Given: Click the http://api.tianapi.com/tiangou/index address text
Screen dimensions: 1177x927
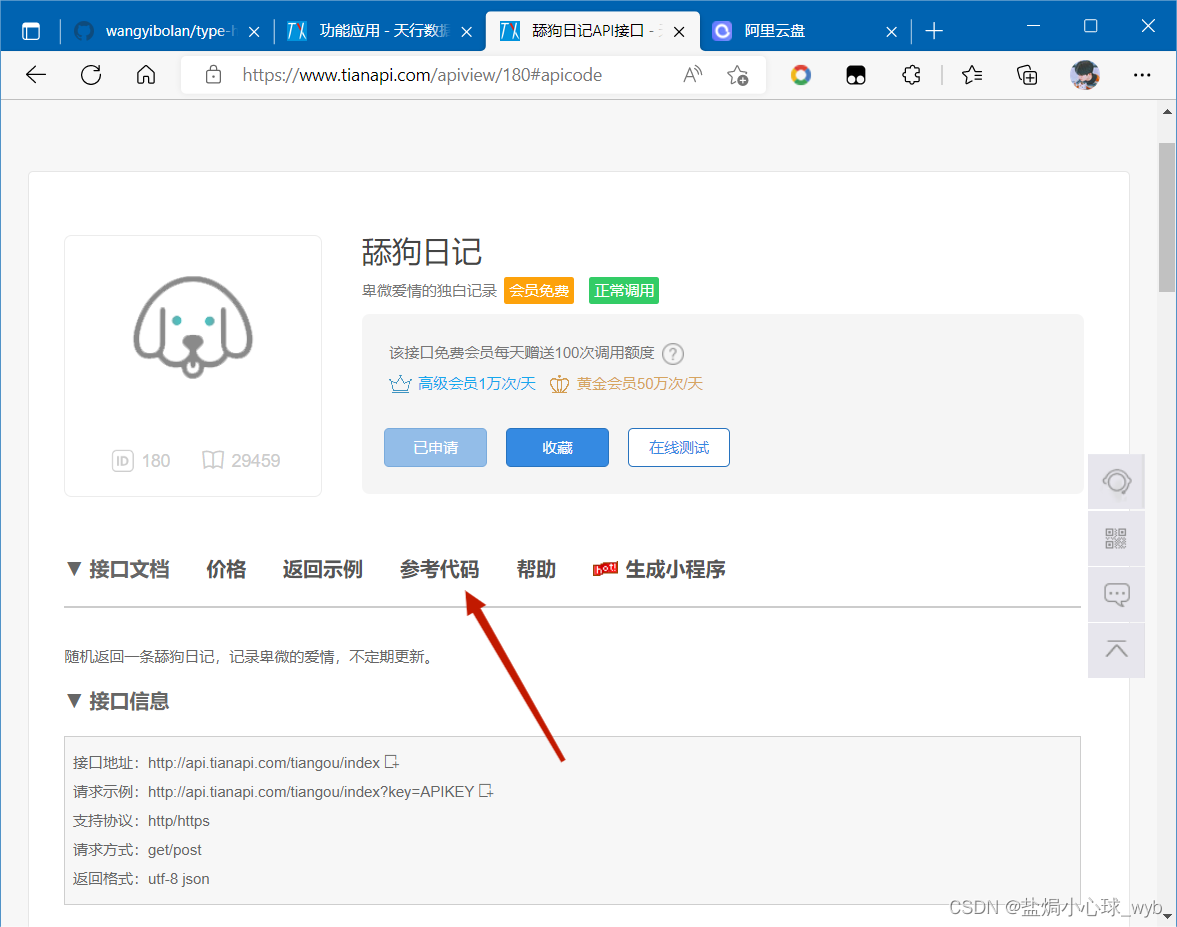Looking at the screenshot, I should (263, 763).
